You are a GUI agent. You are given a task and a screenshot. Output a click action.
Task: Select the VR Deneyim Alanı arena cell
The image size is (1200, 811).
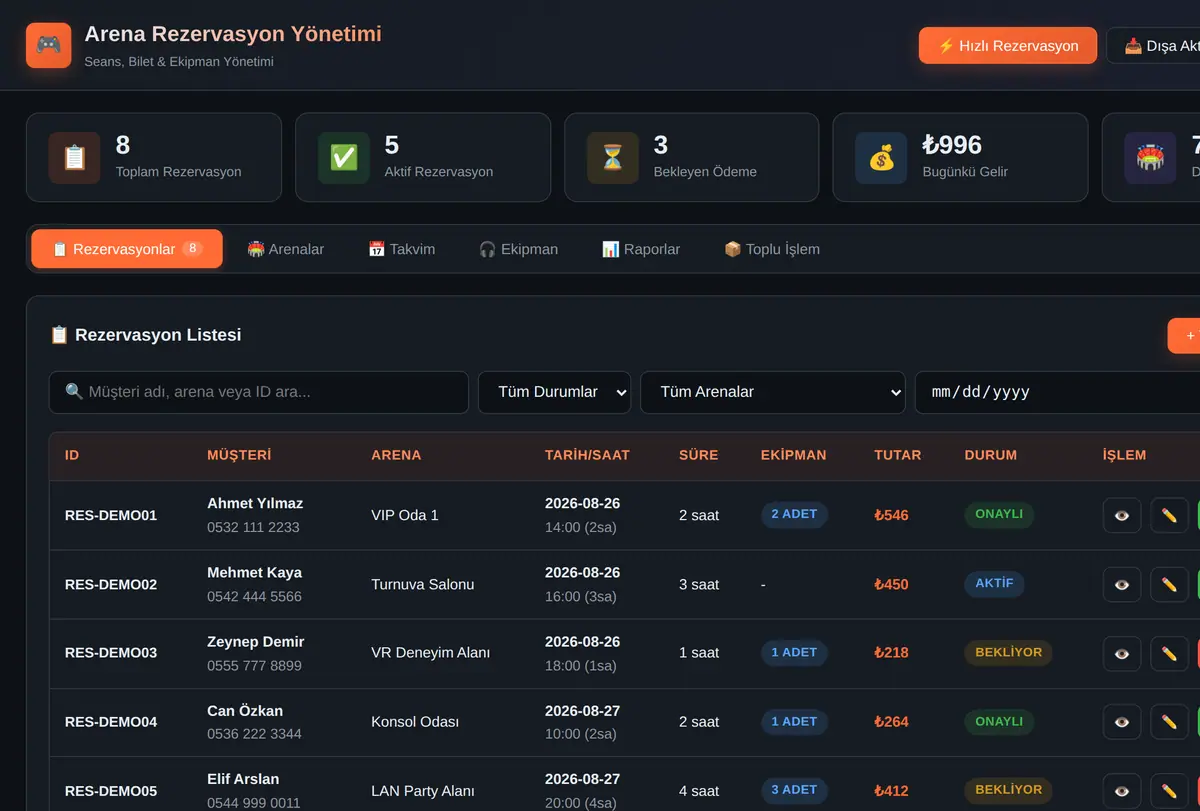tap(431, 653)
